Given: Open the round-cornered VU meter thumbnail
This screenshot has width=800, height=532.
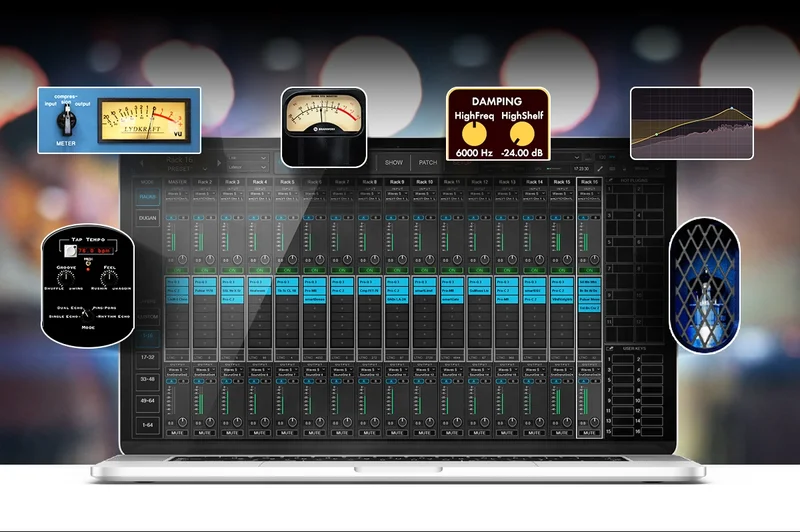Looking at the screenshot, I should [x=323, y=127].
